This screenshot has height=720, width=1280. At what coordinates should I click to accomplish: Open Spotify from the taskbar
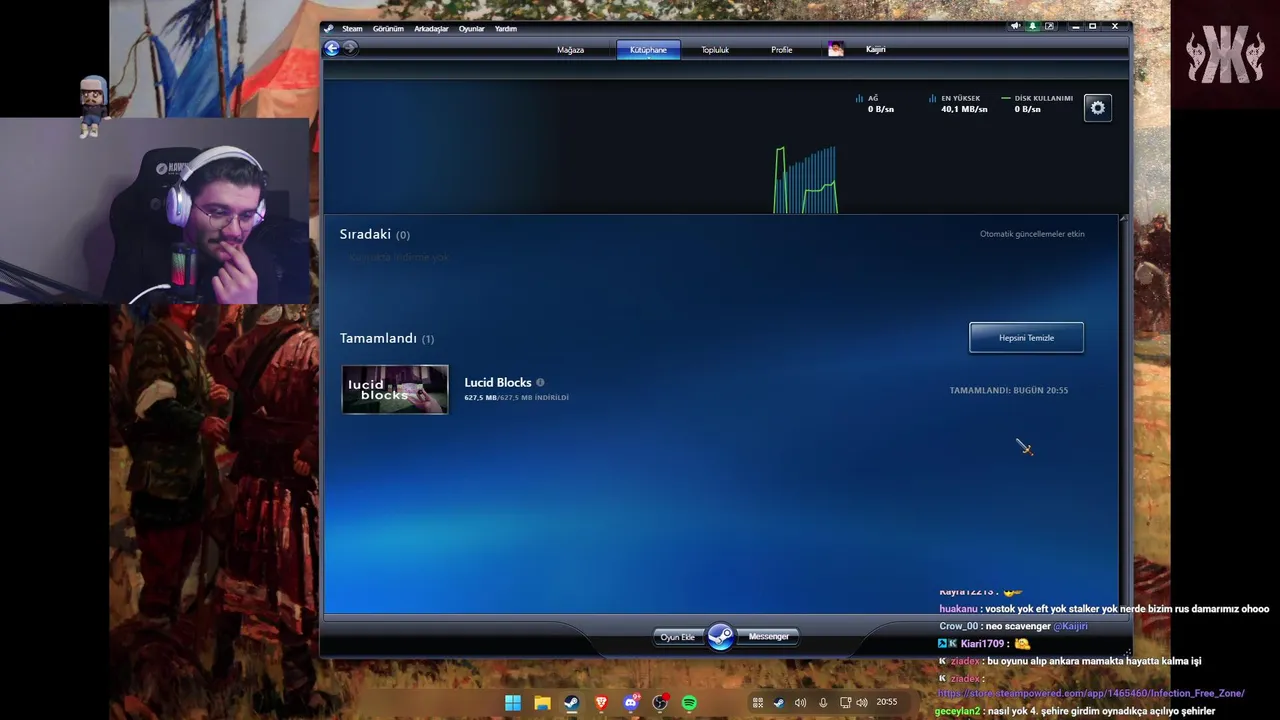689,703
